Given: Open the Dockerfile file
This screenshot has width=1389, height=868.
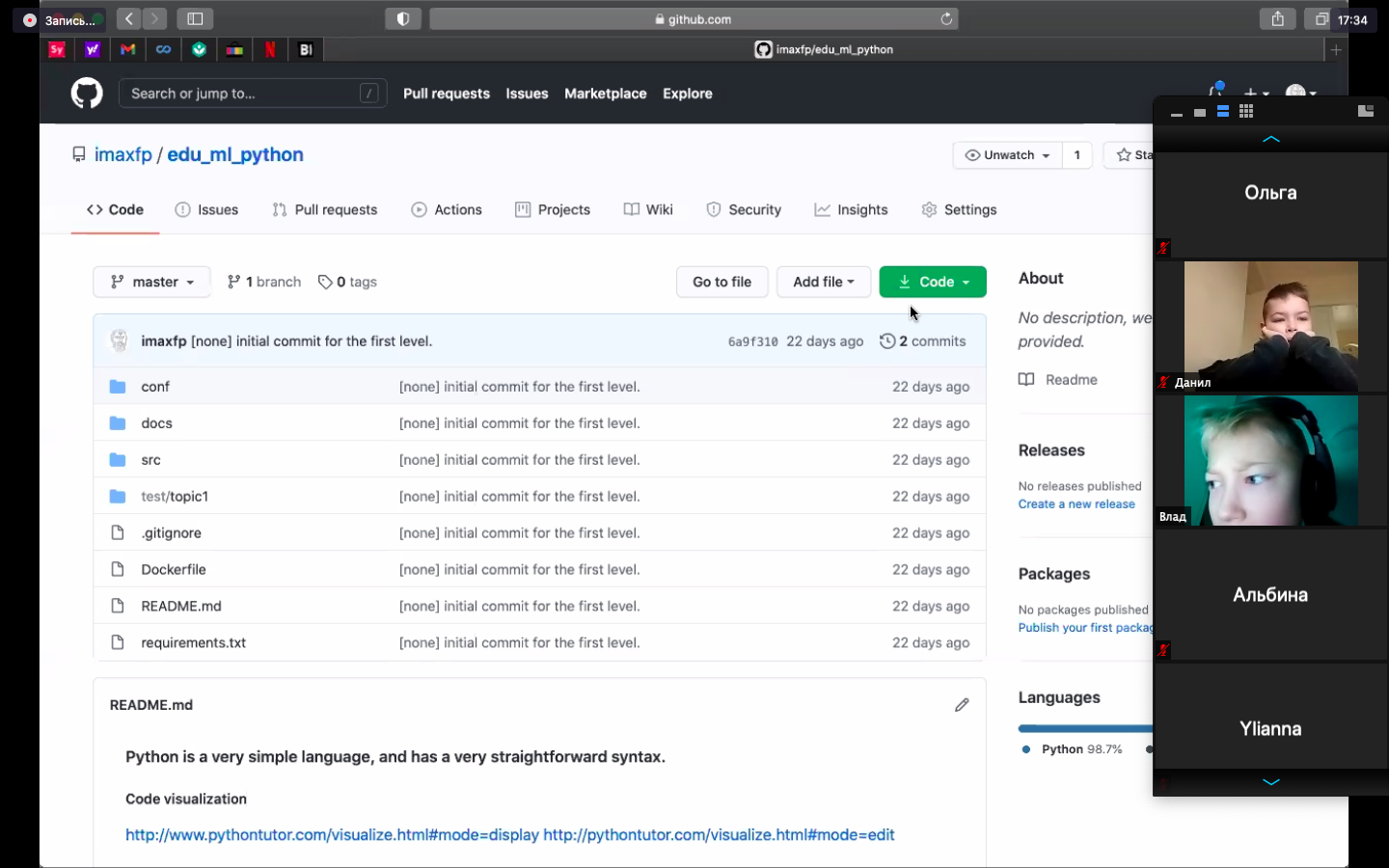Looking at the screenshot, I should point(174,570).
